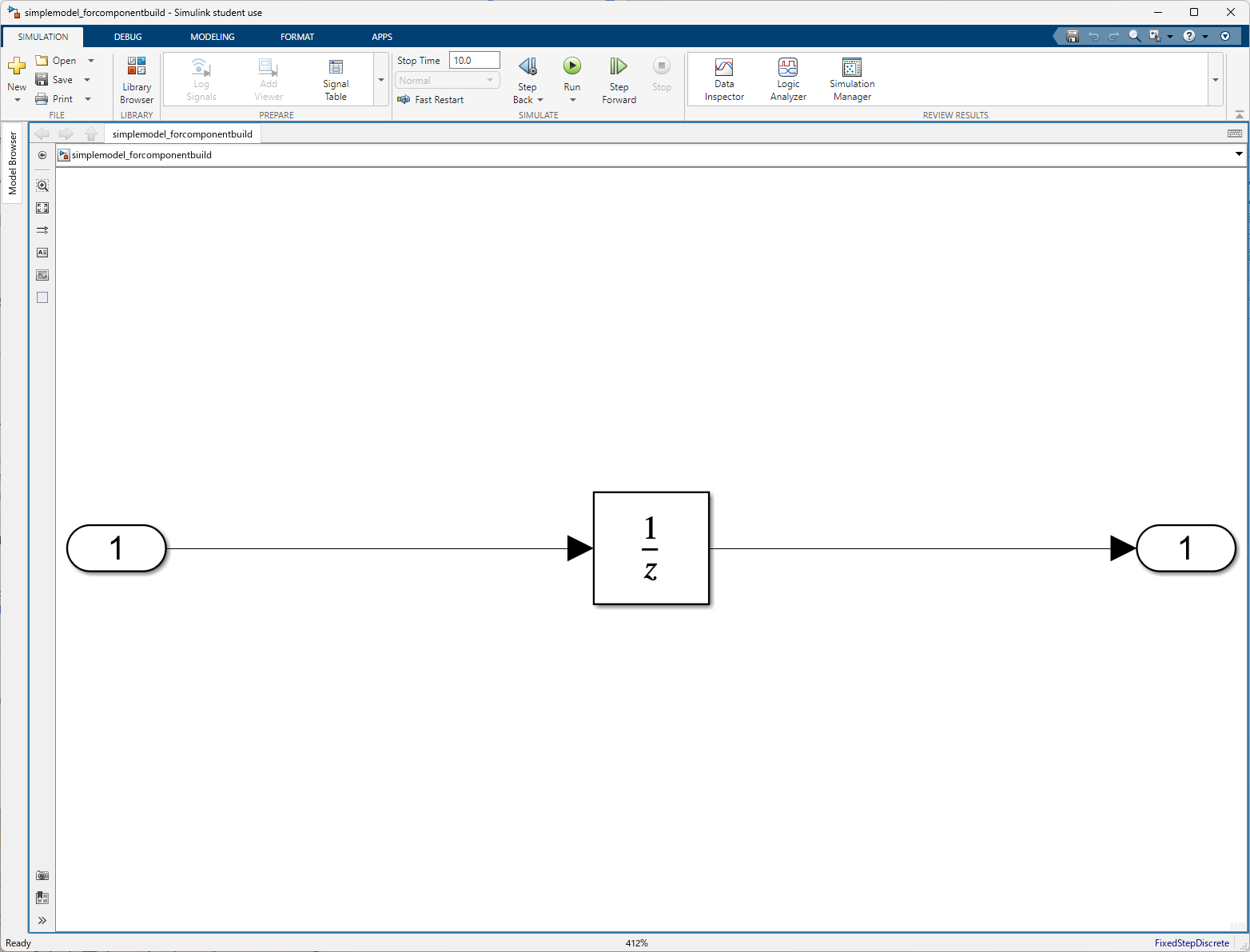Screen dimensions: 1250x952
Task: Click simplemodel_forcomponentbuild in breadcrumb bar
Action: (x=141, y=155)
